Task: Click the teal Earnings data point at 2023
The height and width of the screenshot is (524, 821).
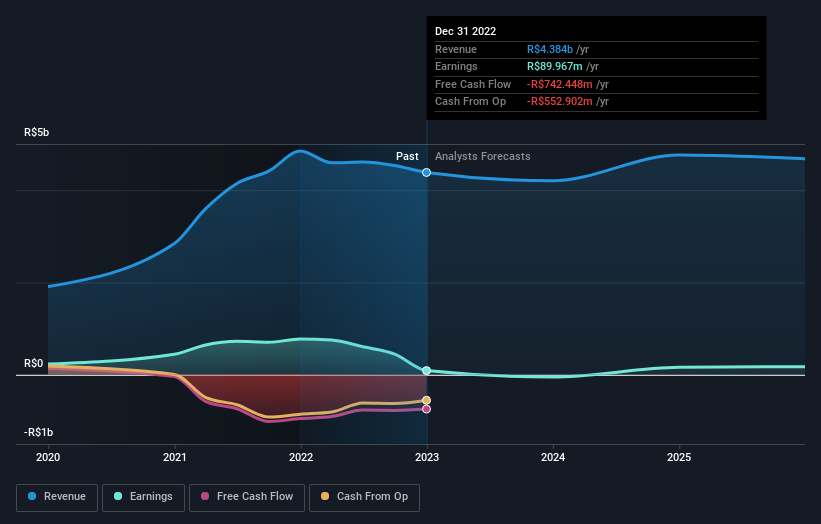Action: 427,371
